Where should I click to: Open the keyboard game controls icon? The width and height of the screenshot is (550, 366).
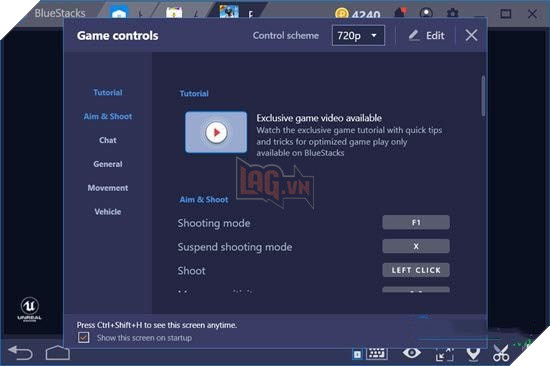tap(377, 354)
